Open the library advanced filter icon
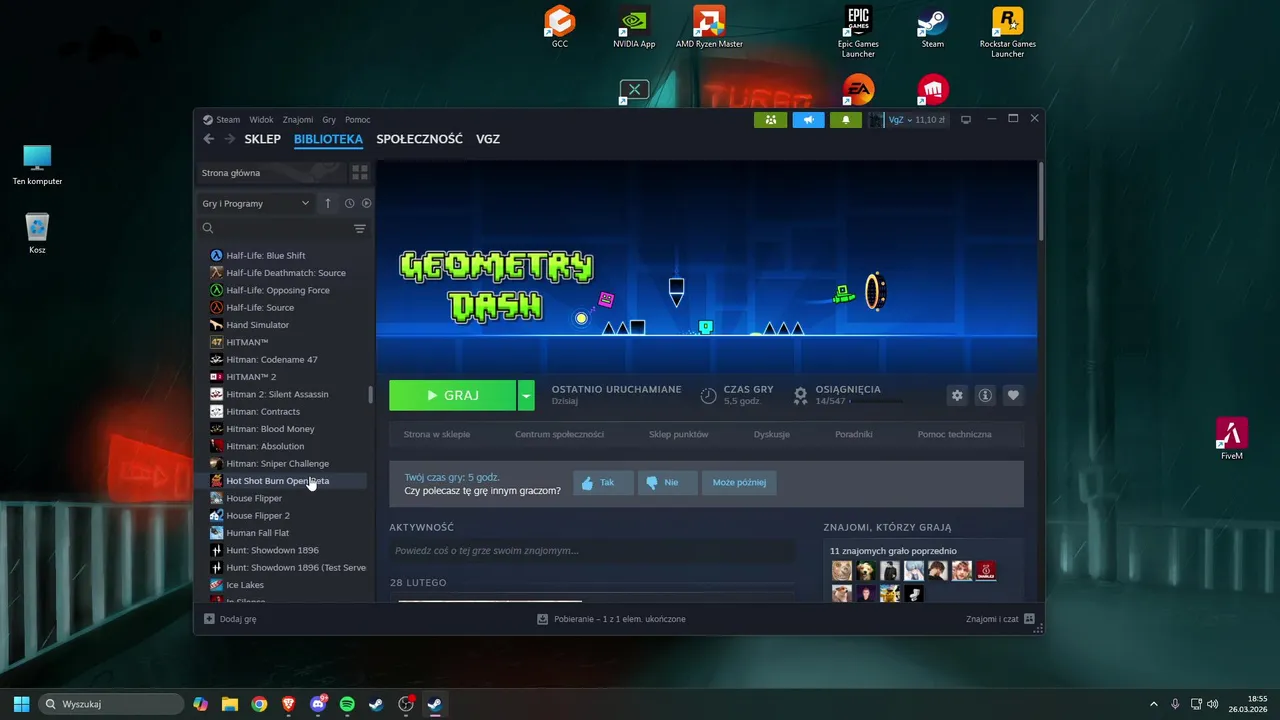 click(x=360, y=229)
